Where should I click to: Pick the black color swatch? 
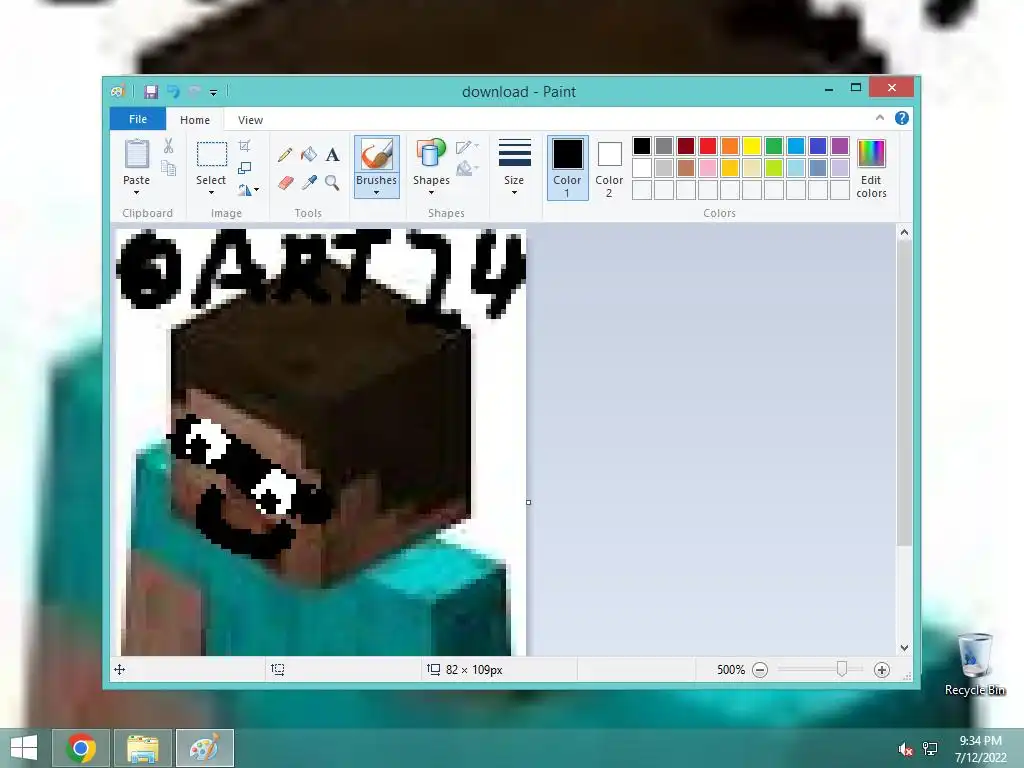pos(642,146)
